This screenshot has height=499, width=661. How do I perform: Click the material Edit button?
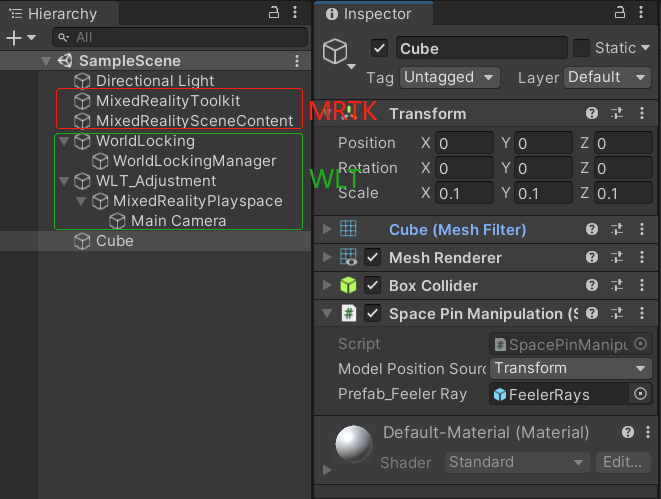(x=623, y=462)
